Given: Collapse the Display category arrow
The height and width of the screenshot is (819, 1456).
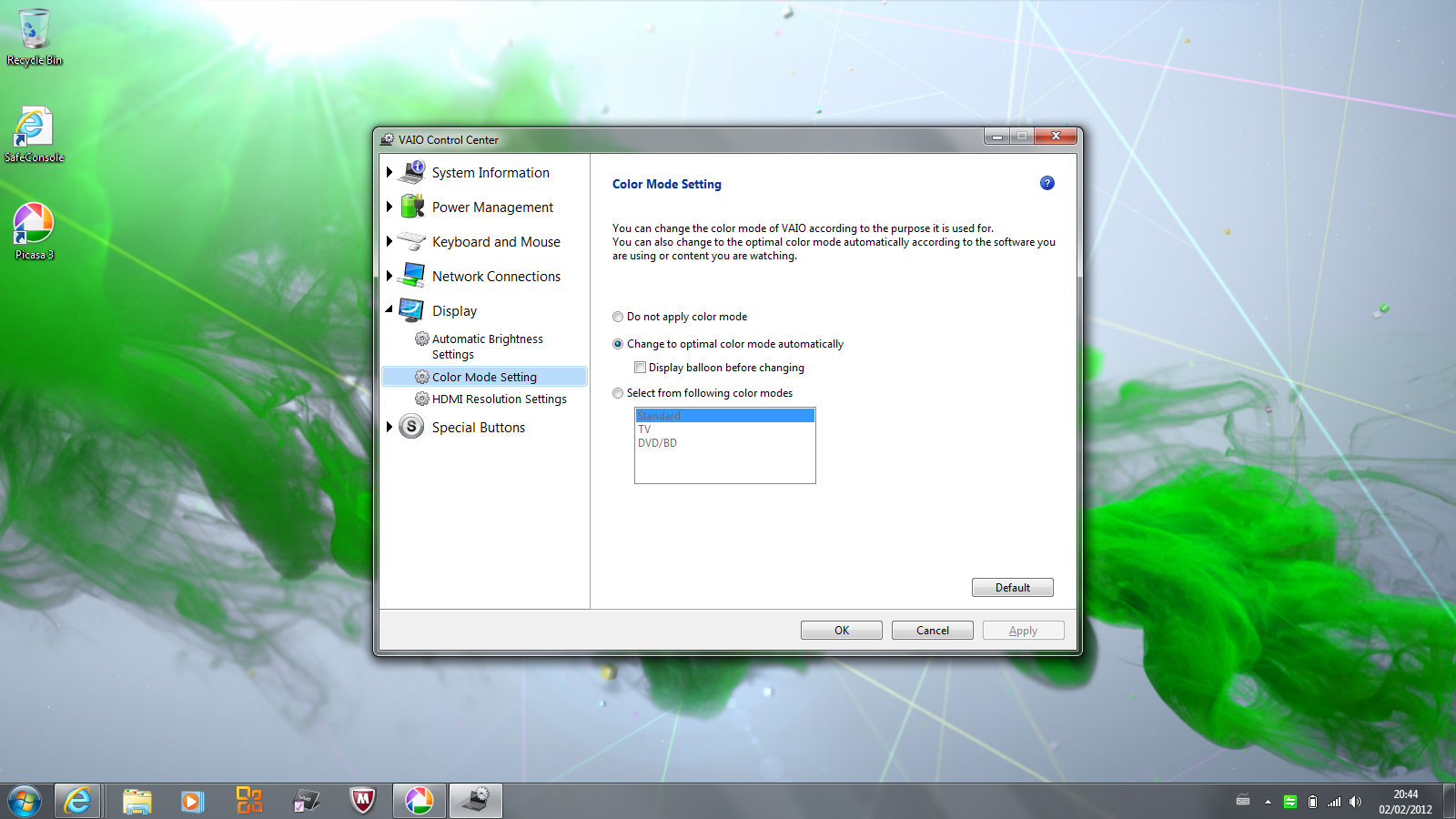Looking at the screenshot, I should (x=389, y=310).
